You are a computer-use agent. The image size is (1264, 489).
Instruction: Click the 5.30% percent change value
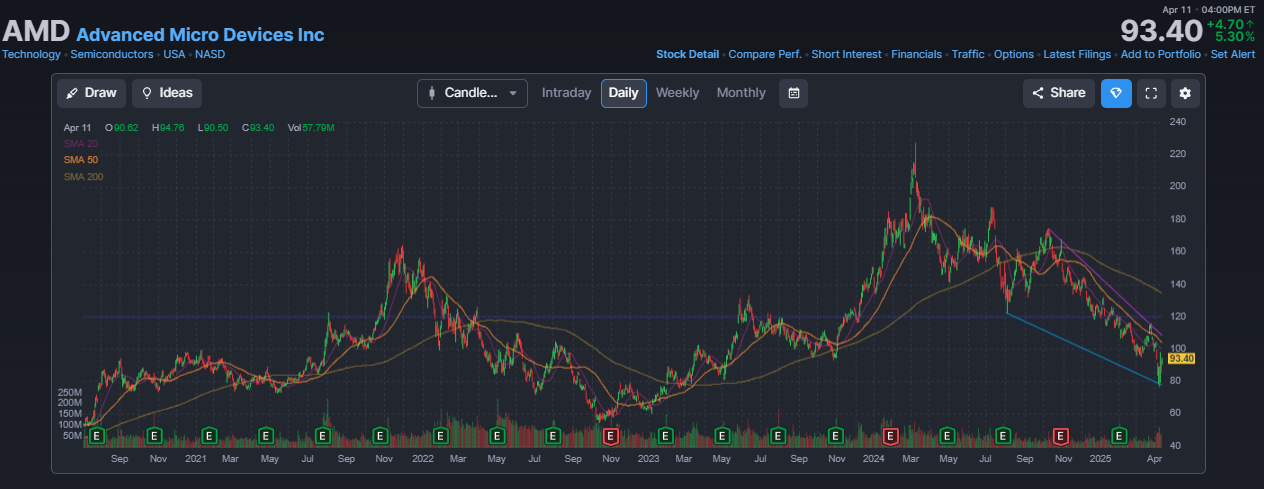(x=1234, y=37)
